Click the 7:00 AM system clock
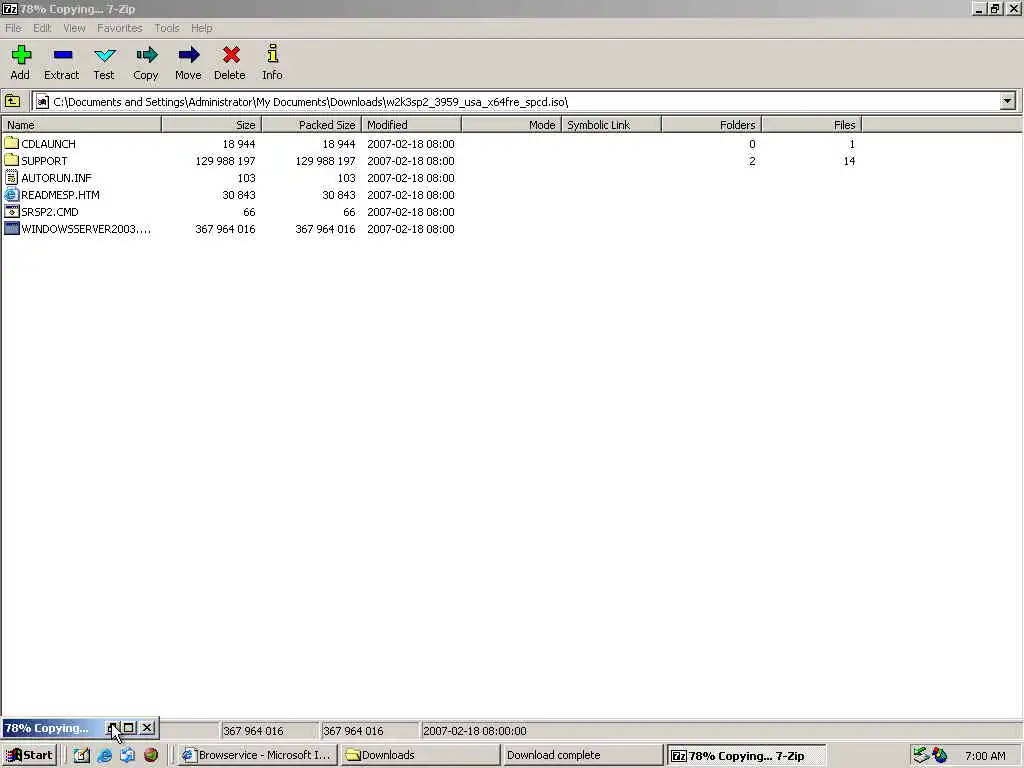The image size is (1024, 768). pyautogui.click(x=985, y=756)
